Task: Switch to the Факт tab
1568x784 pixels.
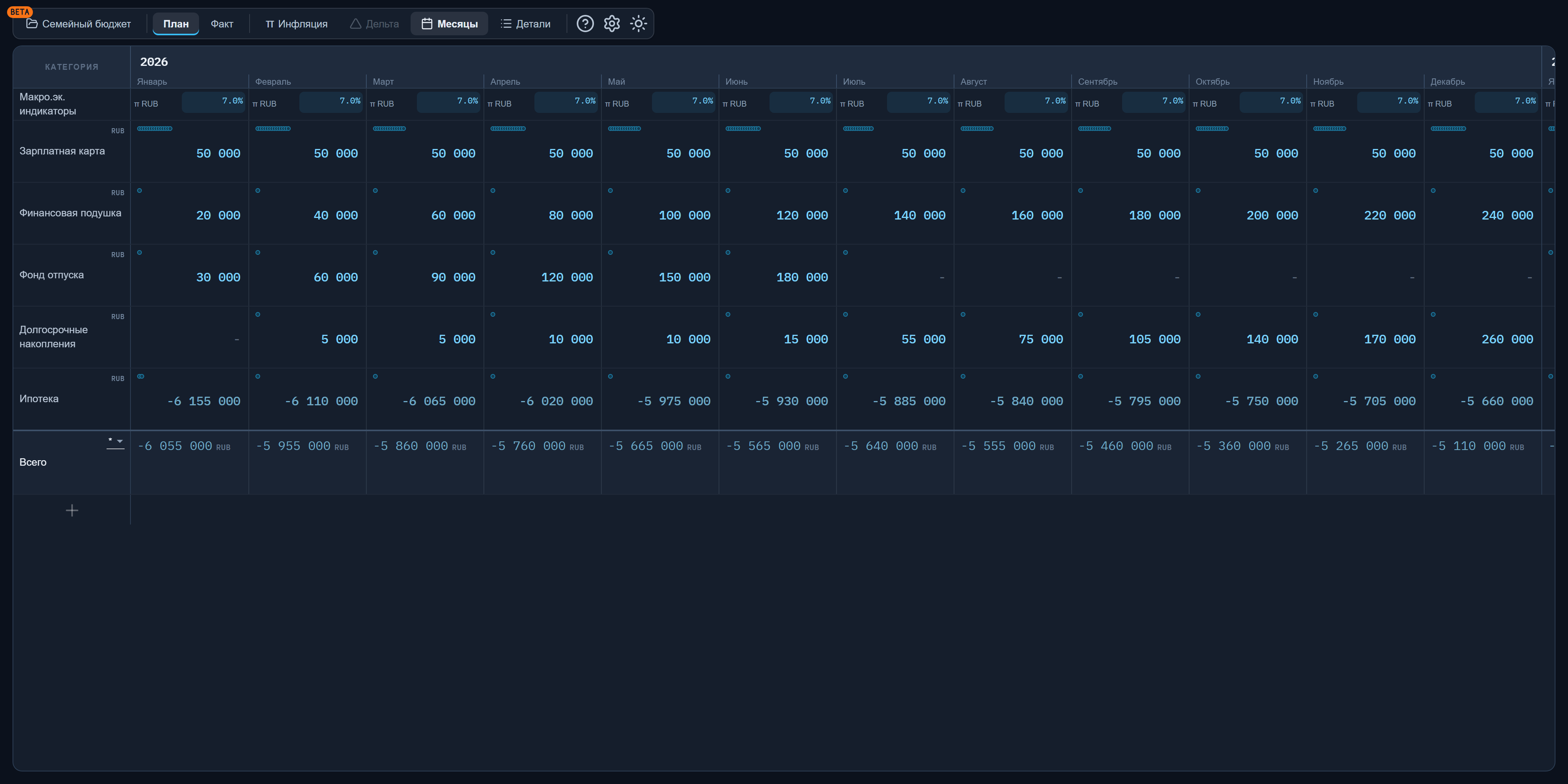Action: (222, 24)
